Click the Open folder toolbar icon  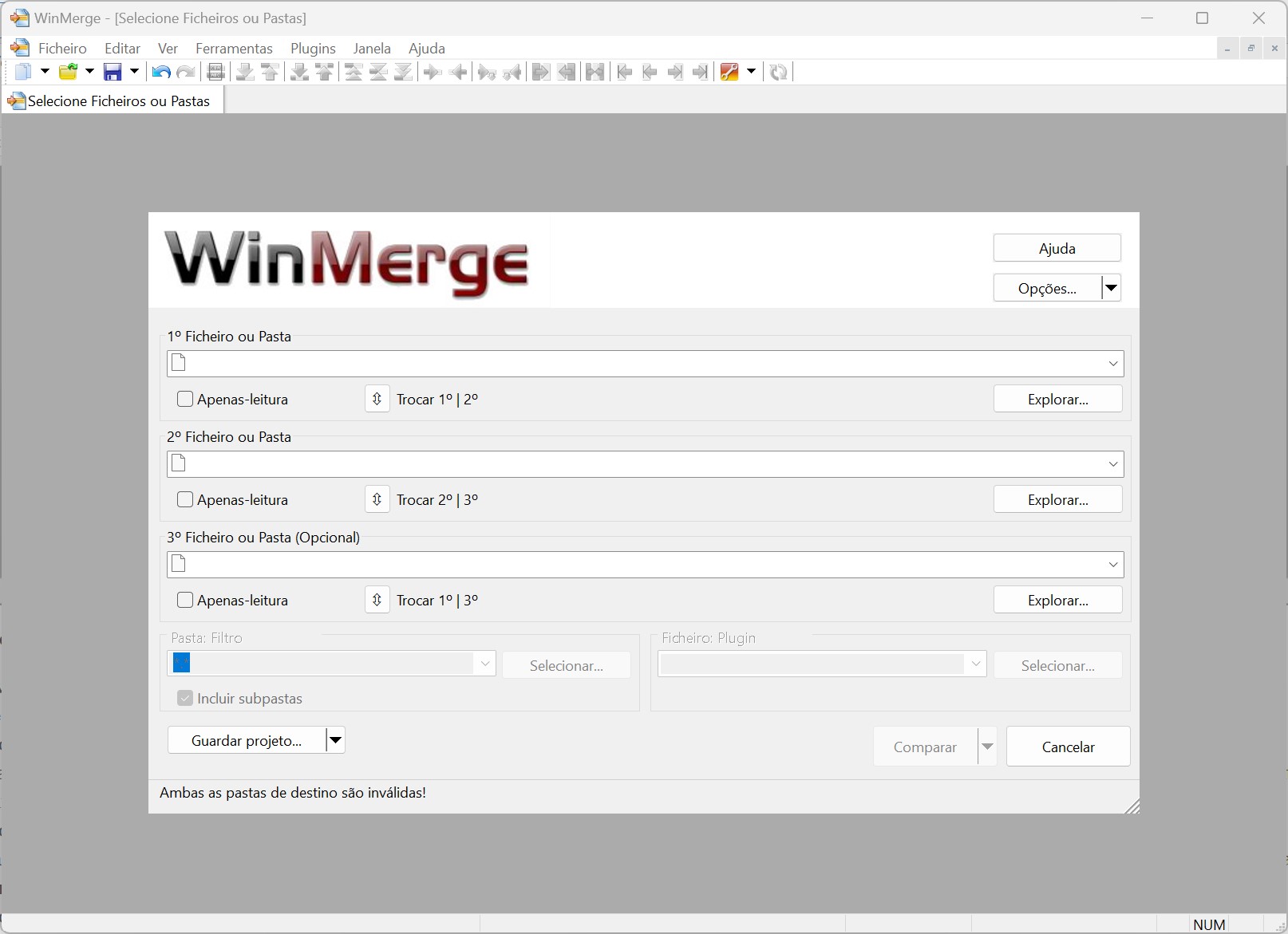click(69, 72)
